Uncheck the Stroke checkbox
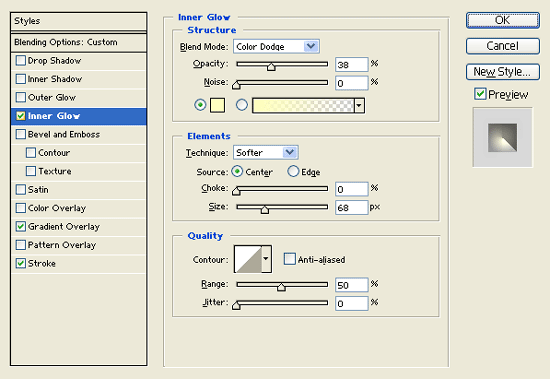The height and width of the screenshot is (379, 550). pyautogui.click(x=21, y=263)
